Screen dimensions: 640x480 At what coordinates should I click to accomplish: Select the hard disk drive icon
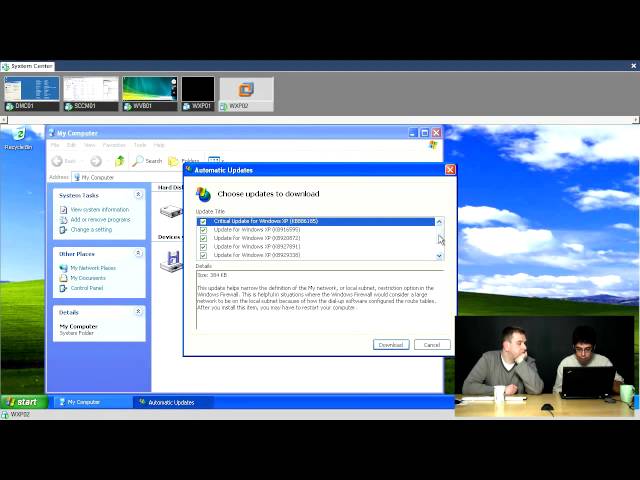[171, 211]
